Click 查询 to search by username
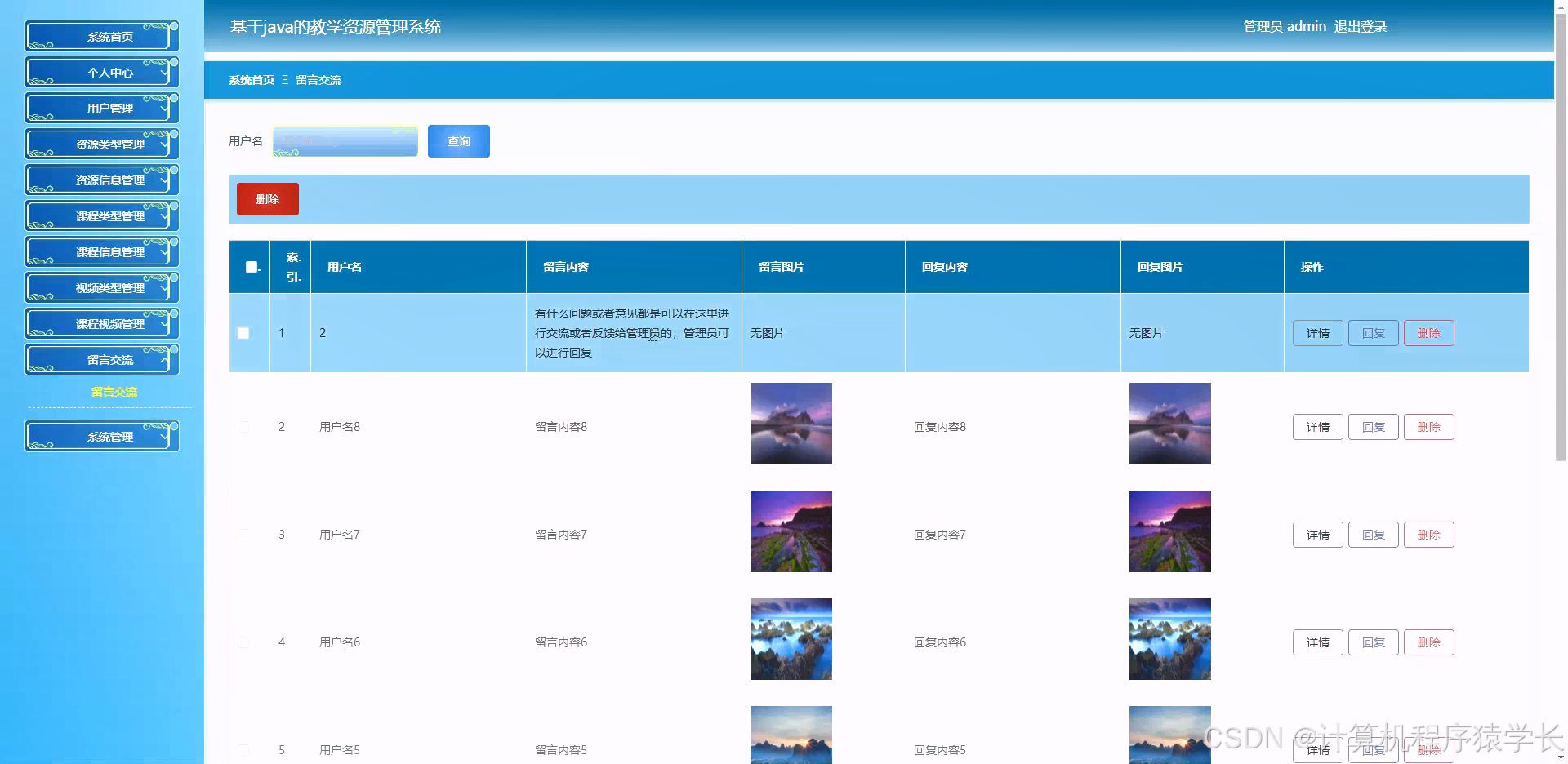Image resolution: width=1568 pixels, height=764 pixels. (x=458, y=140)
